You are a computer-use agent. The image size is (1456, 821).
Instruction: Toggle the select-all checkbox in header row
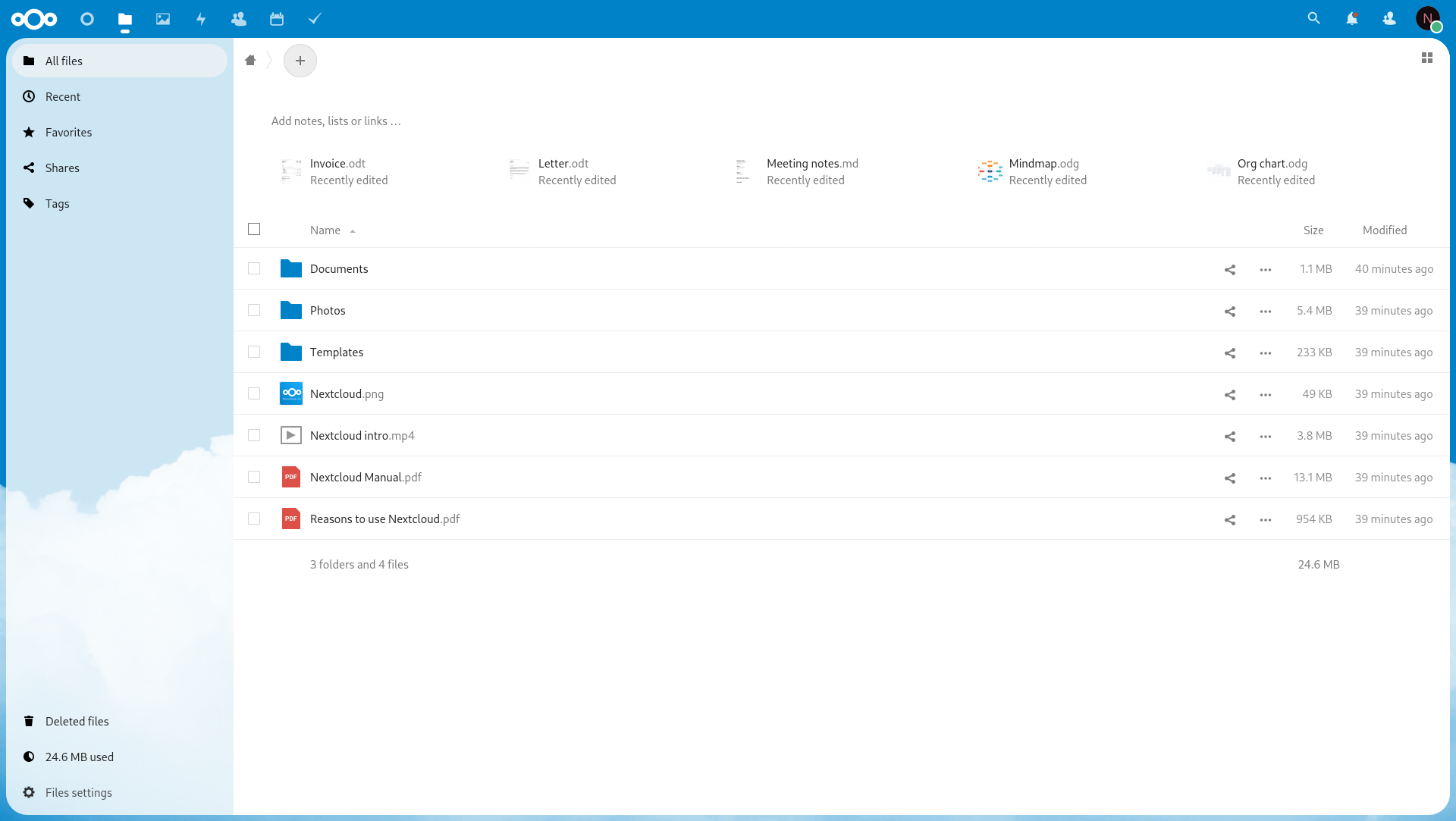tap(254, 229)
